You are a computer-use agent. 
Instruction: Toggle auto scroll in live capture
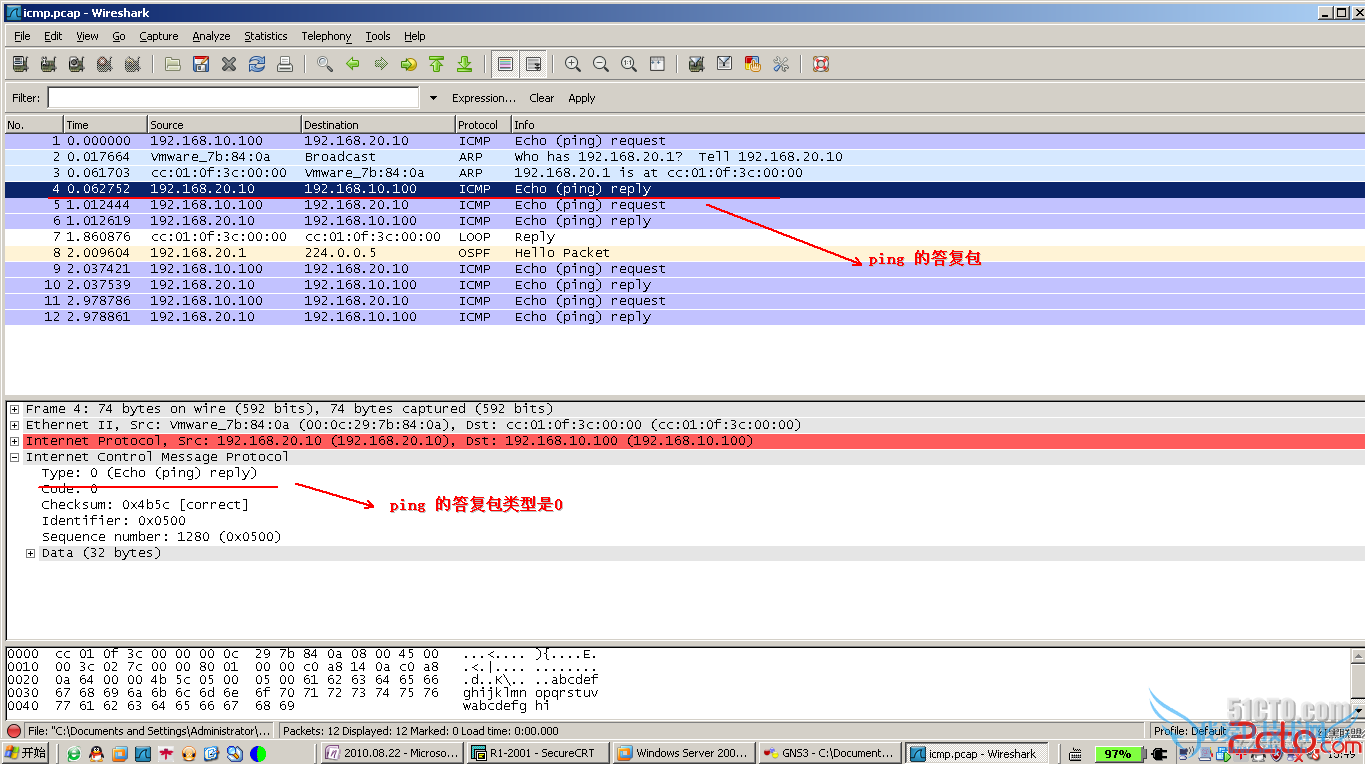point(534,64)
